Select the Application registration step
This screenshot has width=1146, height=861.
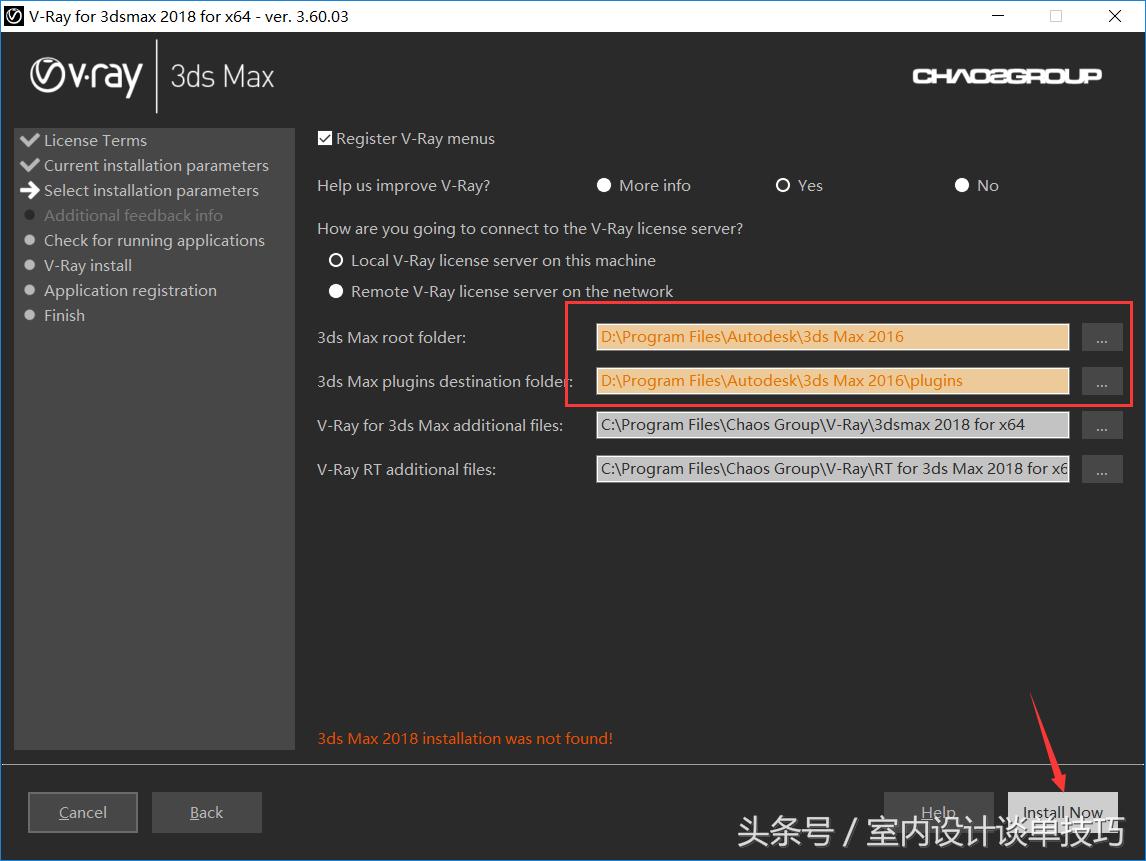tap(130, 291)
